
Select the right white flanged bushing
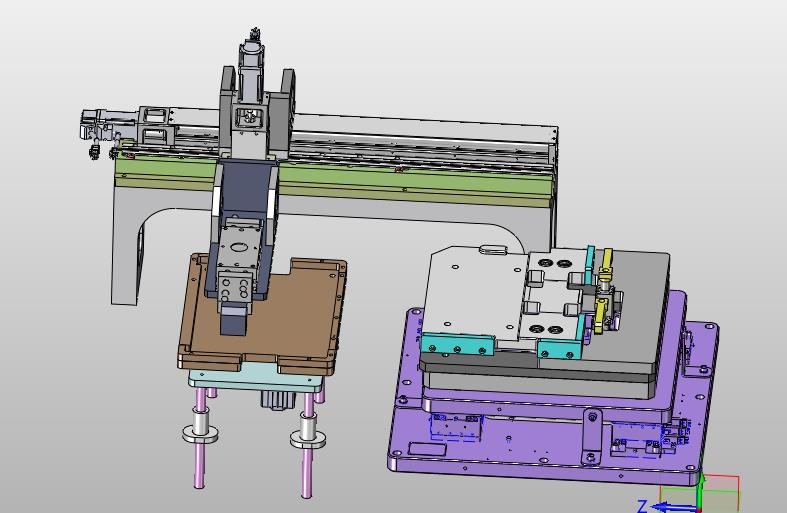click(x=308, y=433)
